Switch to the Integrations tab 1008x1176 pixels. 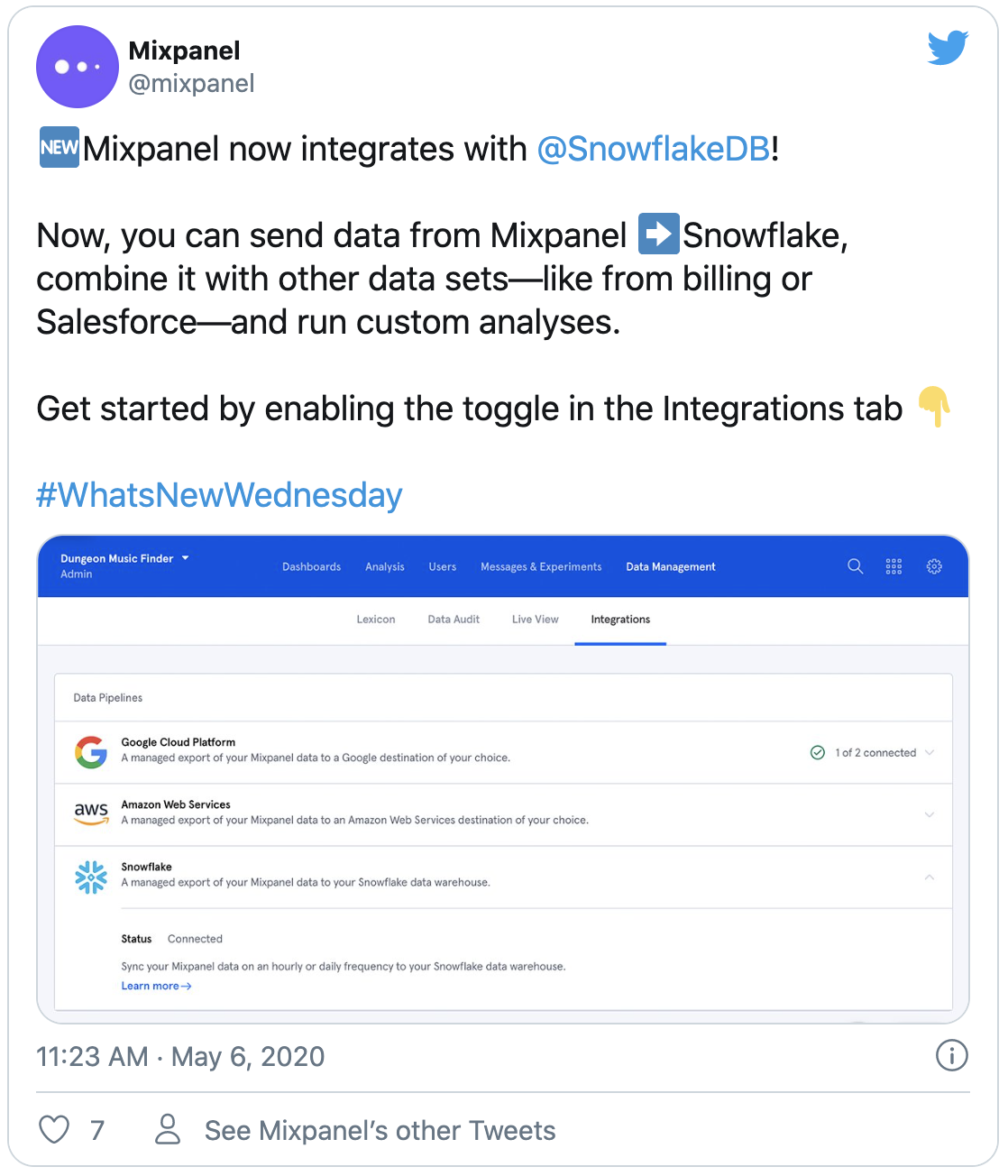click(620, 620)
